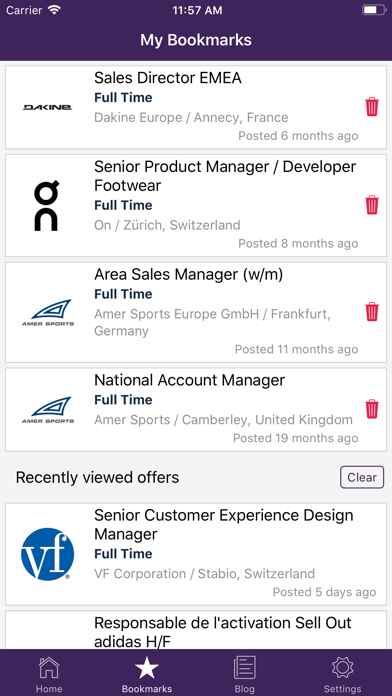The height and width of the screenshot is (696, 392).
Task: Open Area Sales Manager (w/m) listing
Action: [196, 312]
